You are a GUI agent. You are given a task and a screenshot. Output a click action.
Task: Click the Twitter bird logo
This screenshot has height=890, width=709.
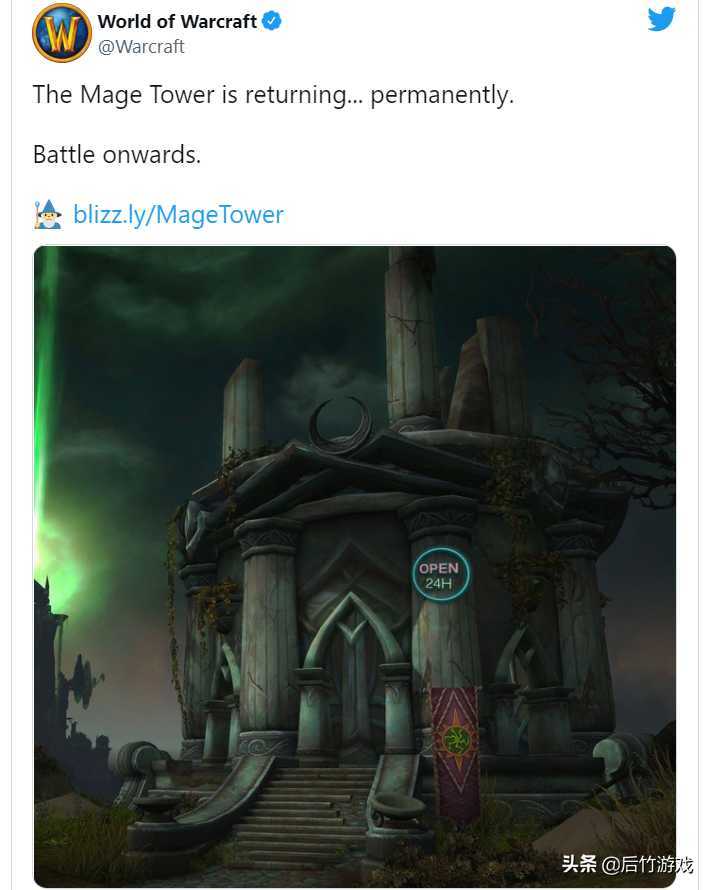tap(661, 19)
